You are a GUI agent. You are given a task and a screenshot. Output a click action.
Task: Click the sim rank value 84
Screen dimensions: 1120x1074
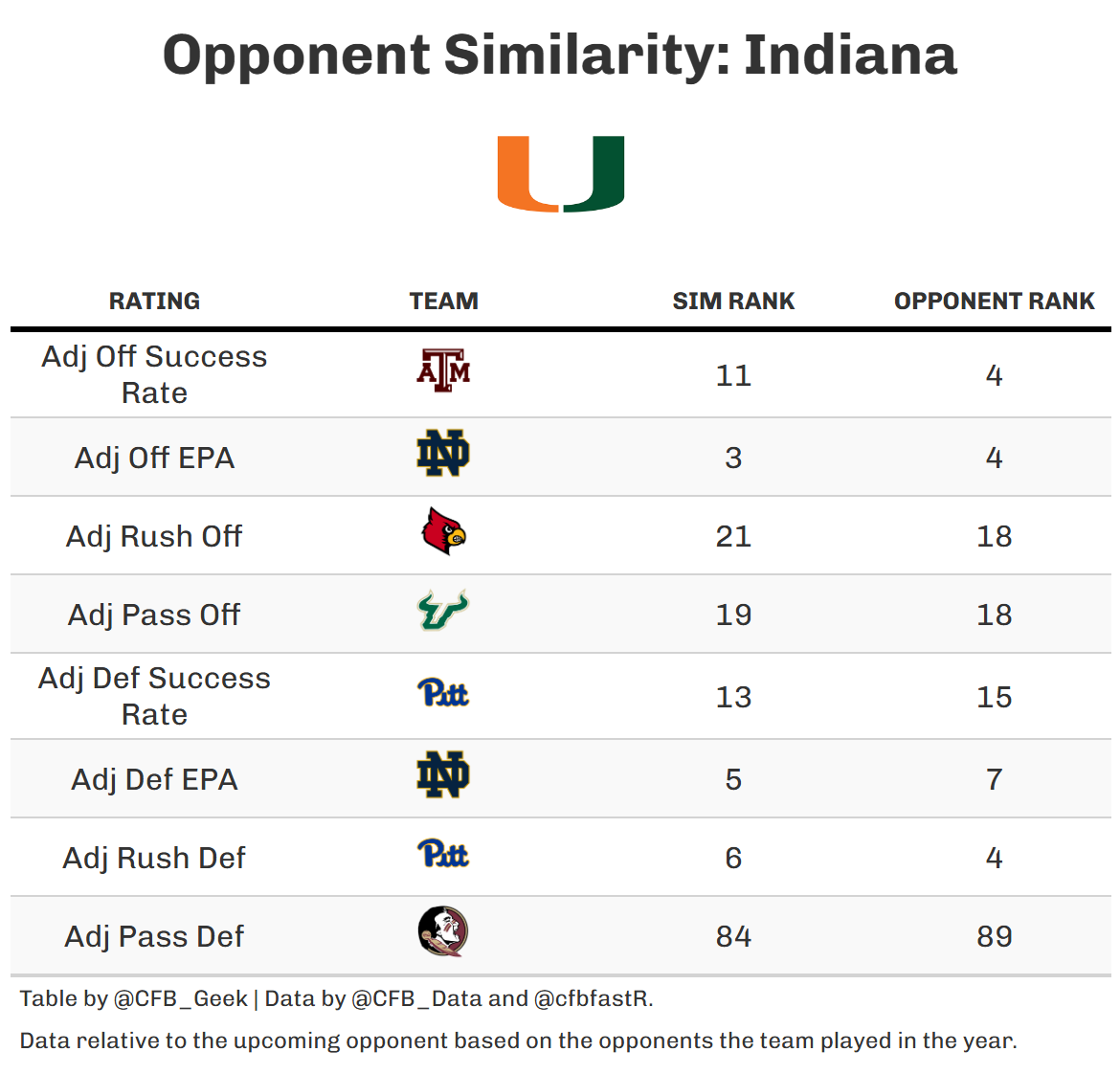733,937
